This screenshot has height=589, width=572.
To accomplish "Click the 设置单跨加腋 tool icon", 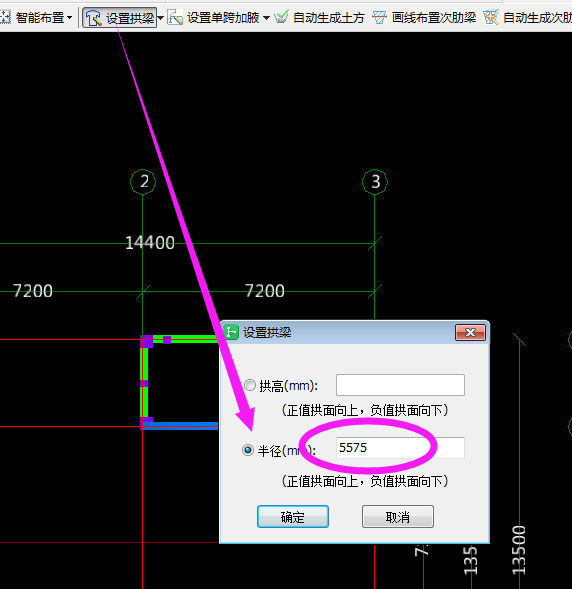I will coord(175,17).
